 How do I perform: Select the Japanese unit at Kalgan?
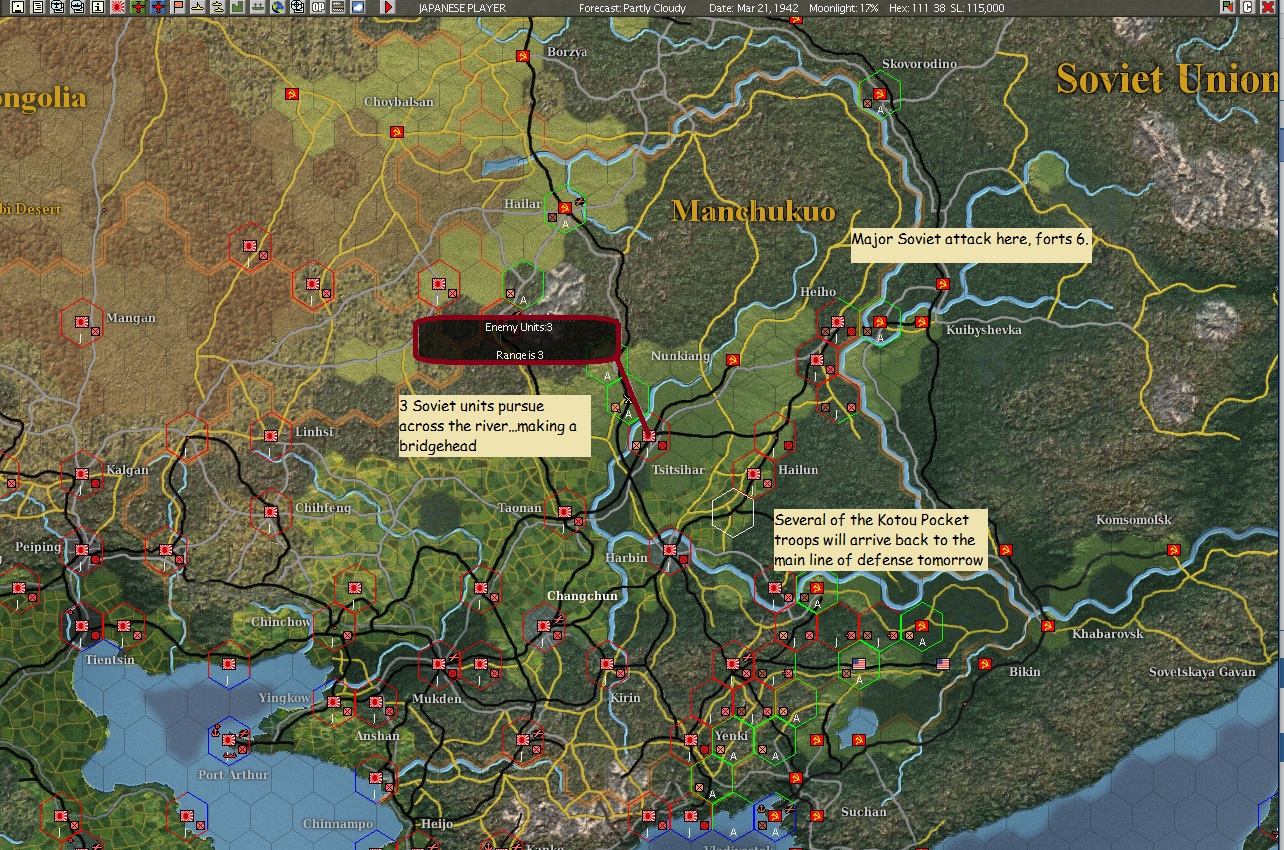click(x=82, y=473)
